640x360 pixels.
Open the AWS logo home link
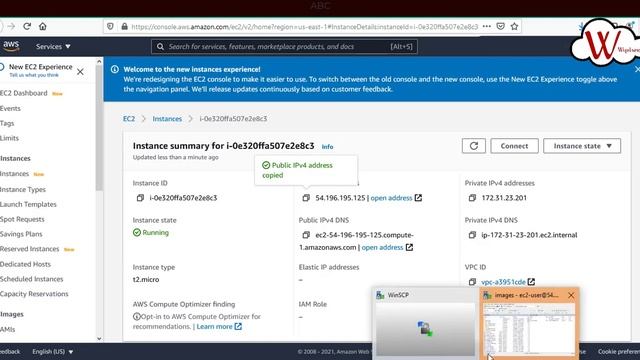click(11, 46)
